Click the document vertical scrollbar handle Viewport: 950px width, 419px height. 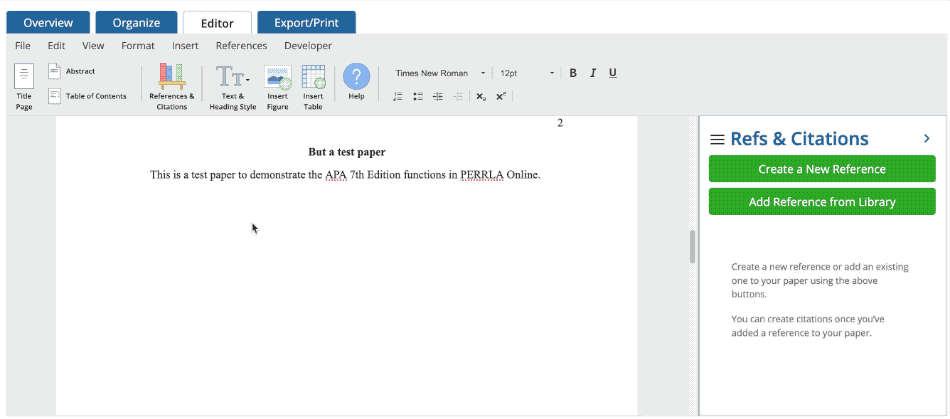click(x=692, y=246)
